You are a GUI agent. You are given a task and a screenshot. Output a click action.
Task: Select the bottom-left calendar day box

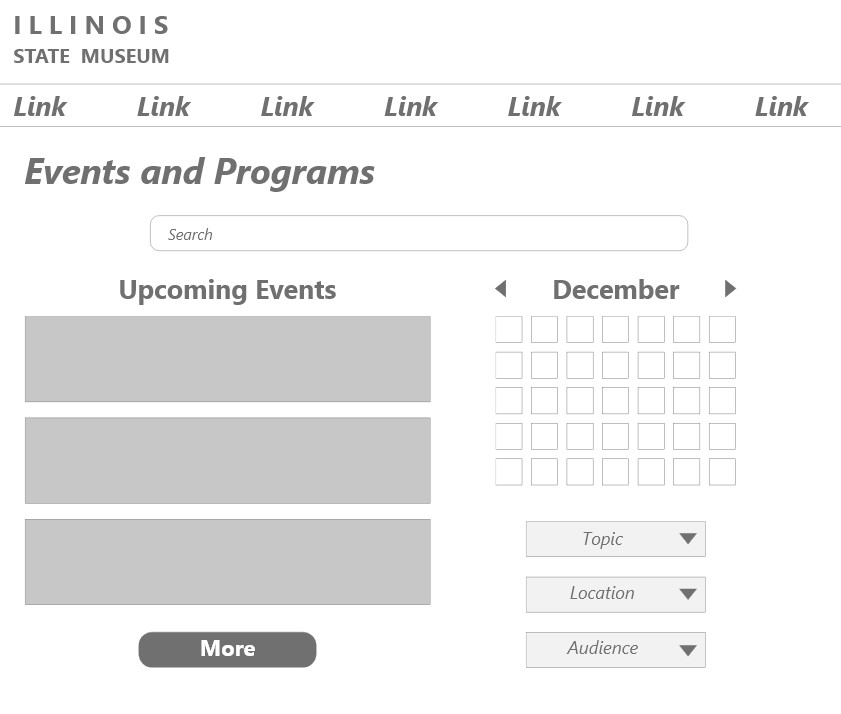tap(508, 472)
